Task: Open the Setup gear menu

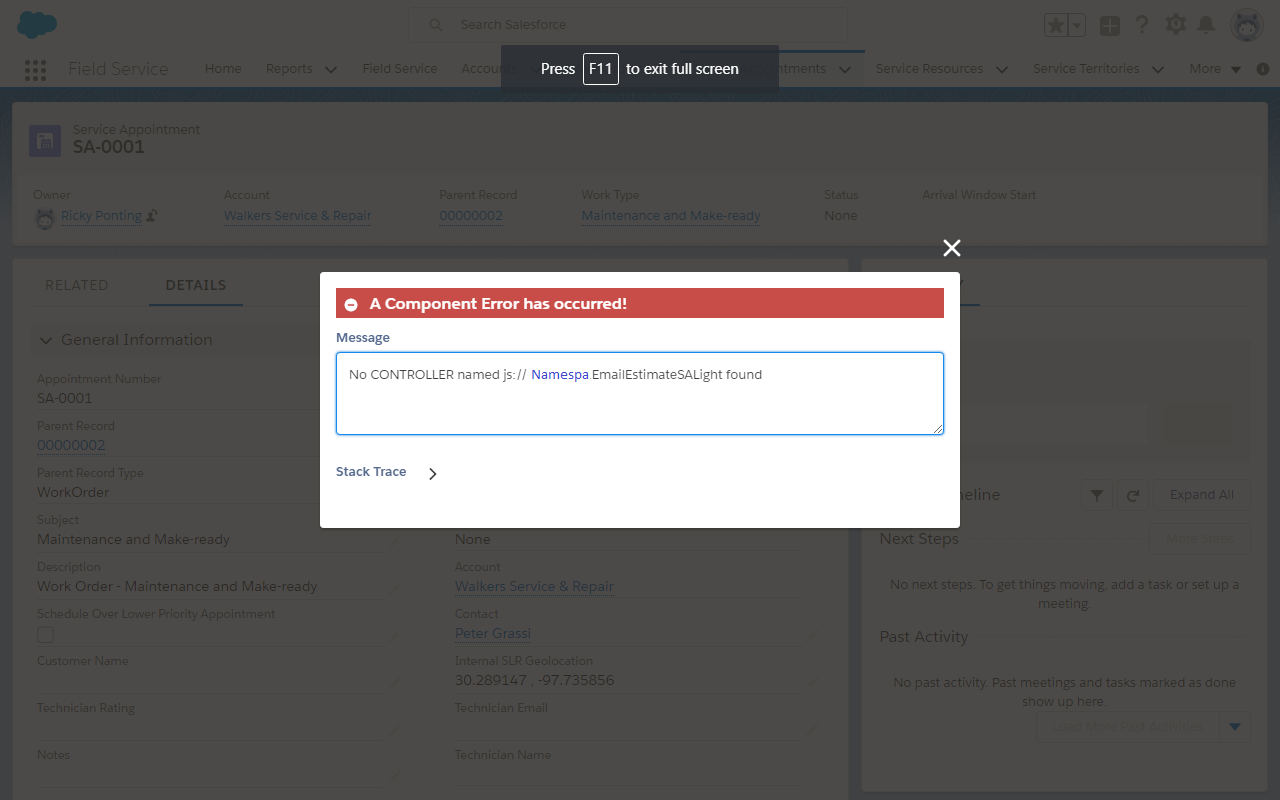Action: 1176,25
